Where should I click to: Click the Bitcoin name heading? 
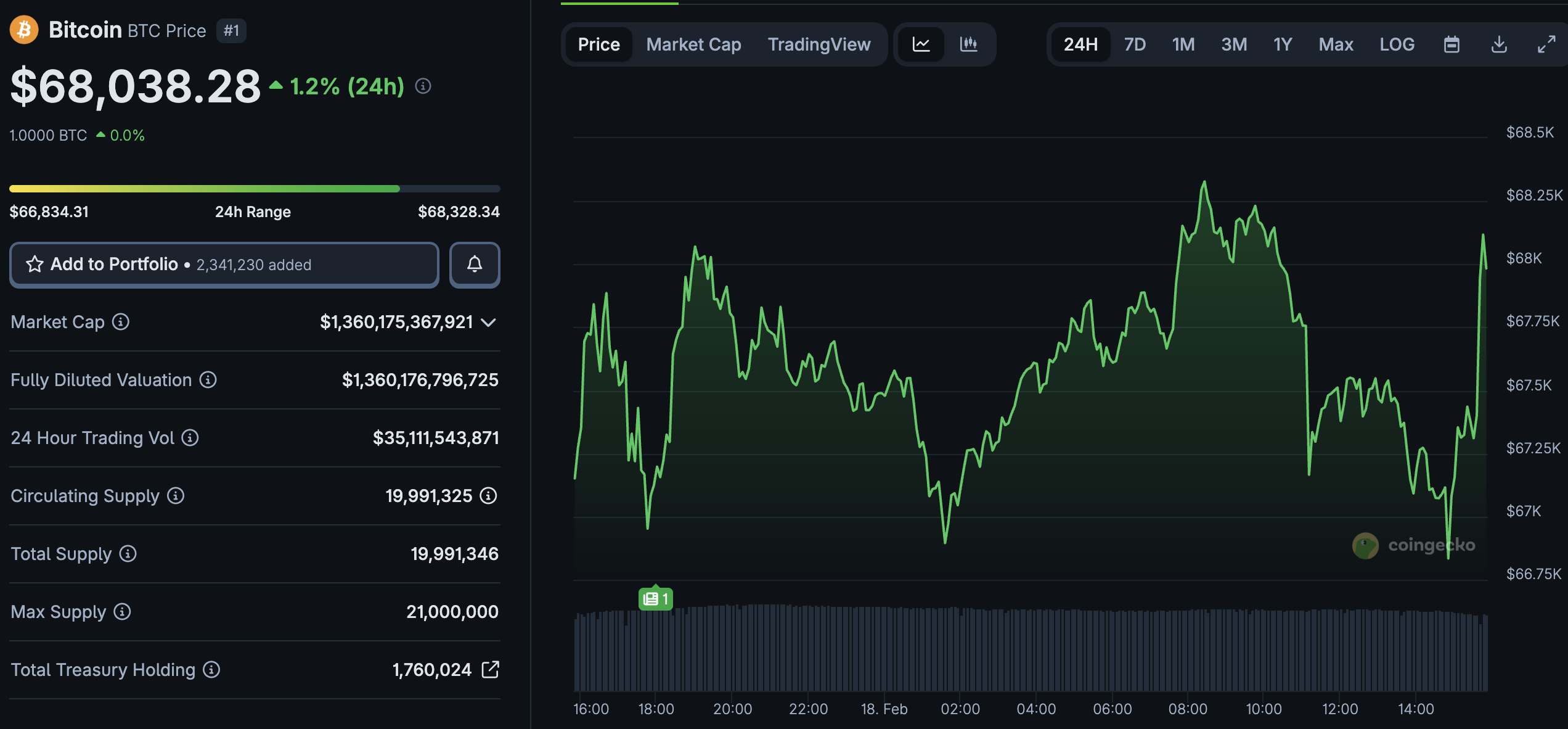[x=85, y=30]
